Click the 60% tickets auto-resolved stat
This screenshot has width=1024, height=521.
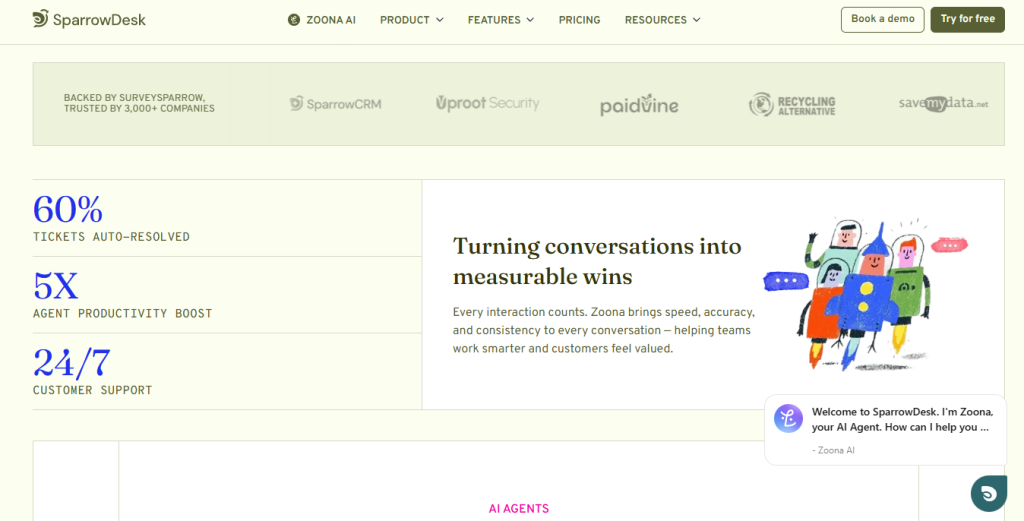111,218
